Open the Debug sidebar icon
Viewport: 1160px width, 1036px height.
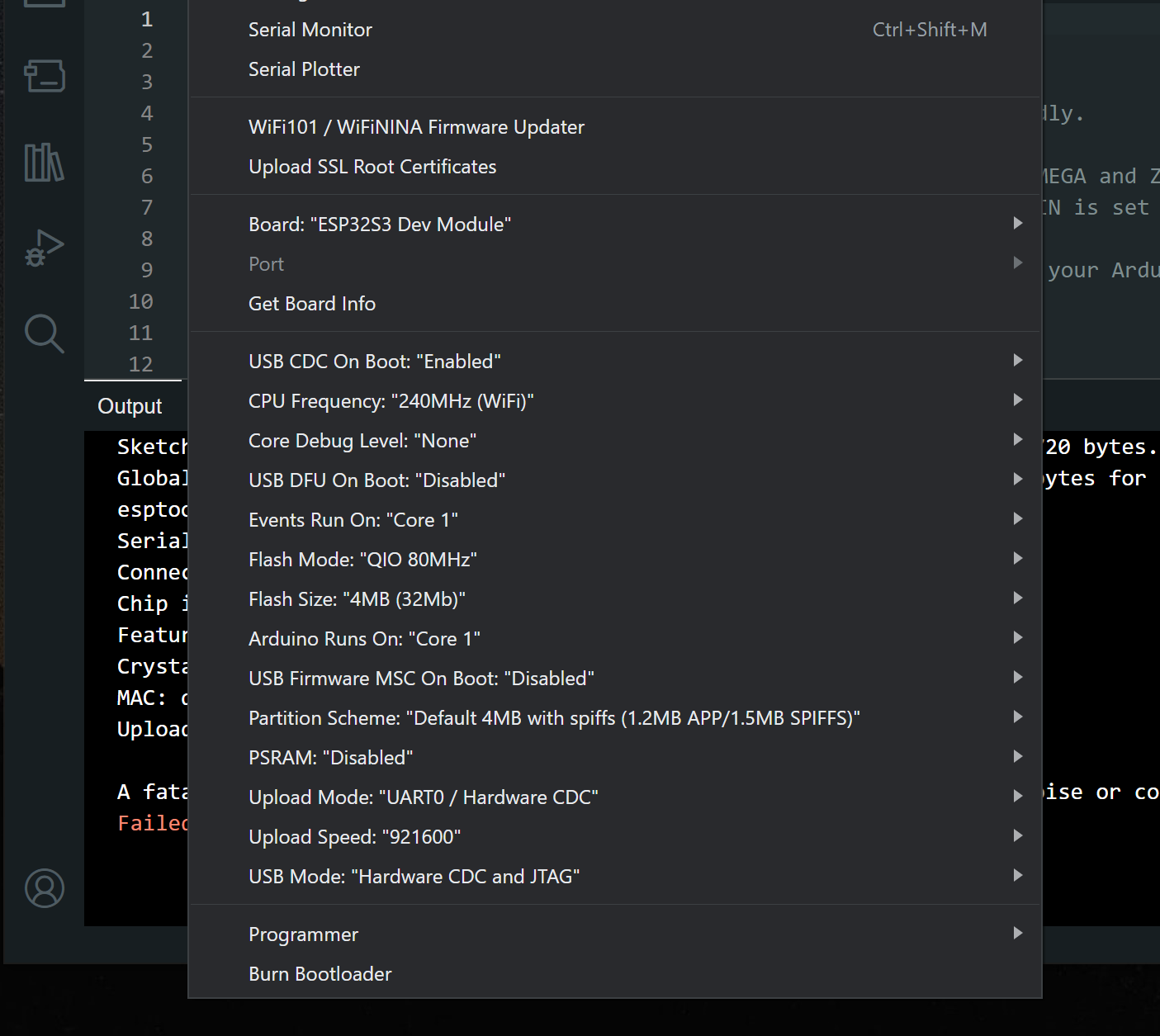(45, 248)
